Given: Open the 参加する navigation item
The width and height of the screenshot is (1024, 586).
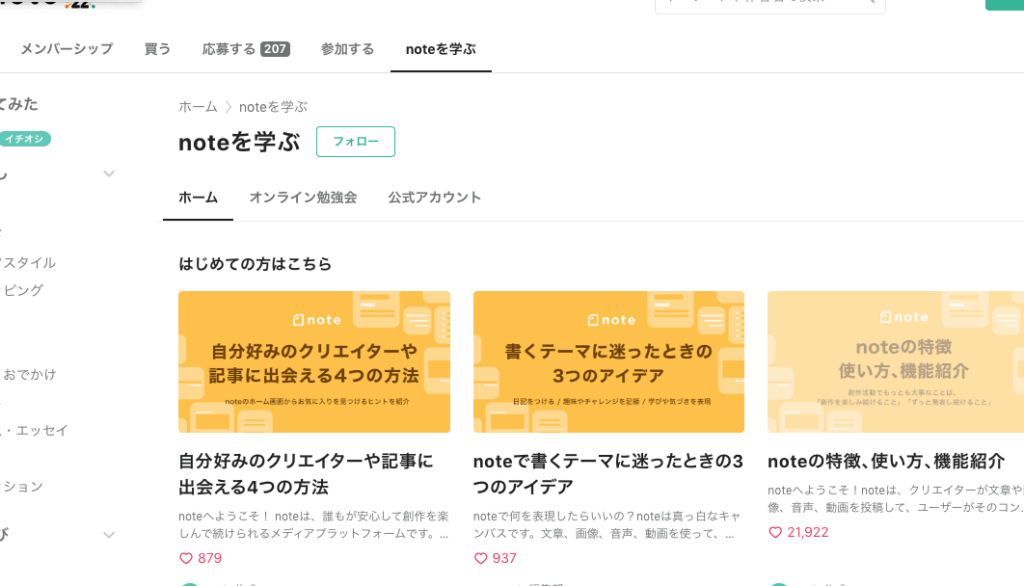Looking at the screenshot, I should pyautogui.click(x=347, y=49).
